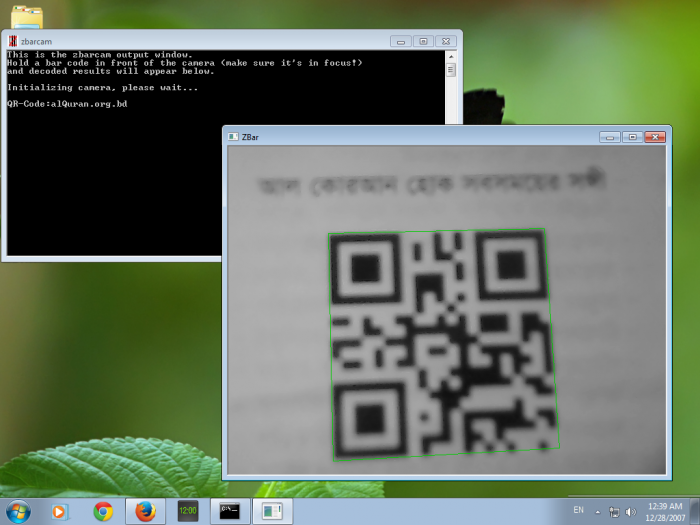
Task: Minimize the ZBar window
Action: pyautogui.click(x=610, y=137)
